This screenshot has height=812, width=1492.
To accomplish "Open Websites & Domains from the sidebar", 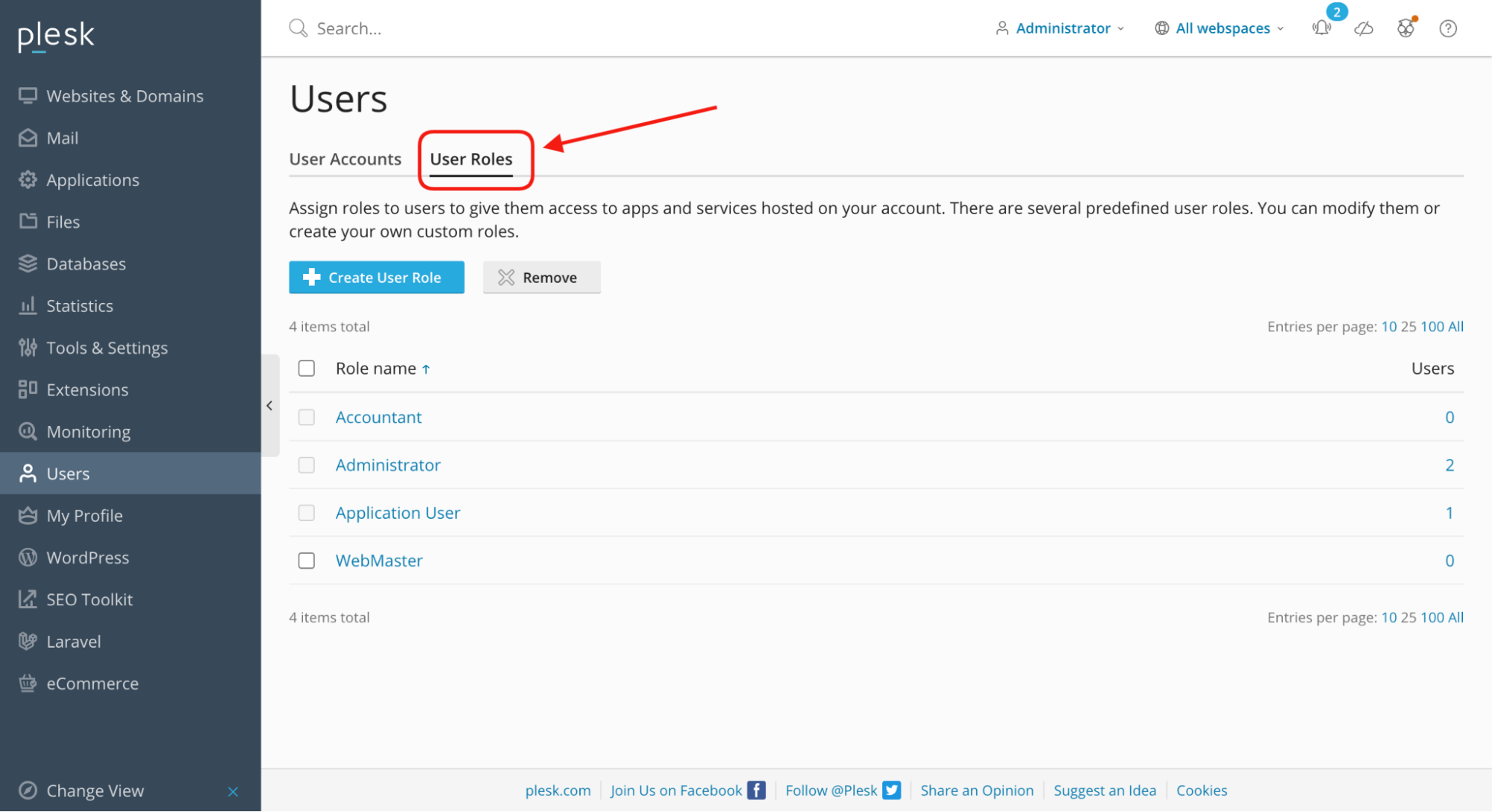I will click(x=125, y=96).
